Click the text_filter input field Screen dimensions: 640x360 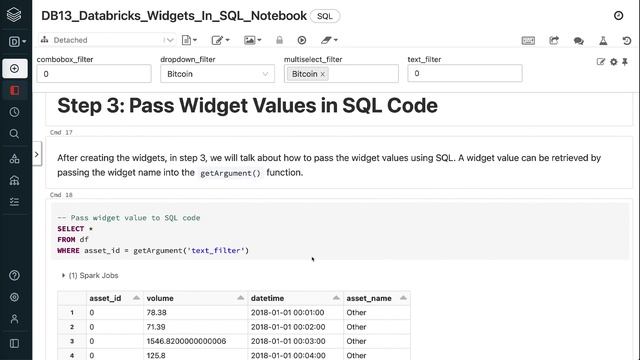[464, 73]
